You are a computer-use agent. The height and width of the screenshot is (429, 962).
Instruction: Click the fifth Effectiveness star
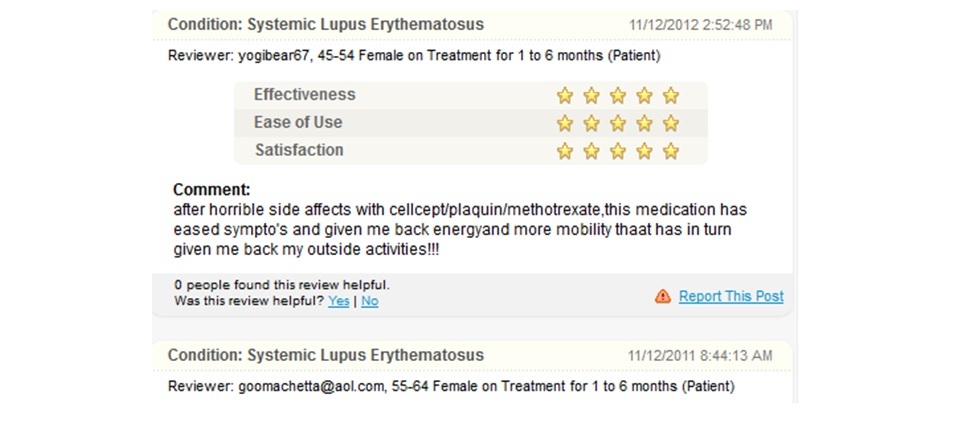point(671,95)
